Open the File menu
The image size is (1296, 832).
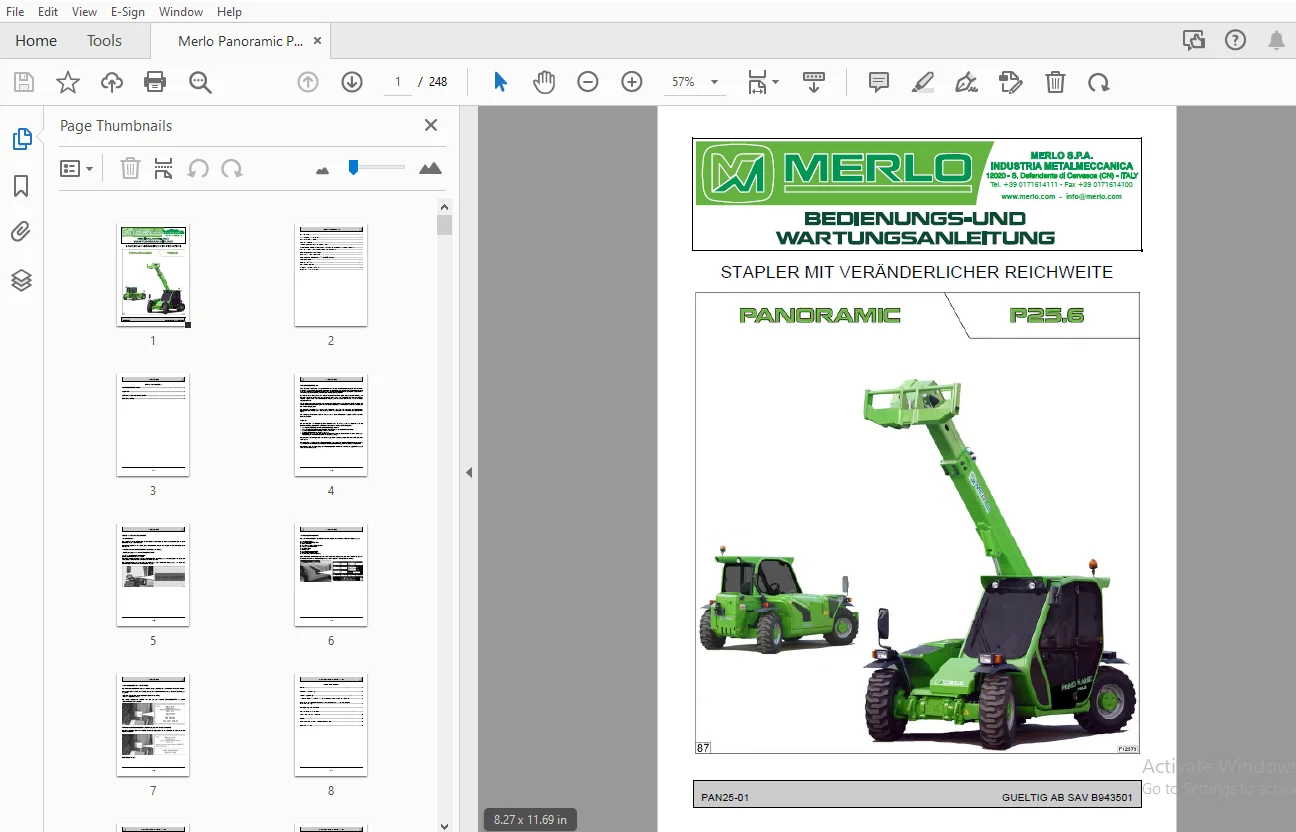(15, 12)
